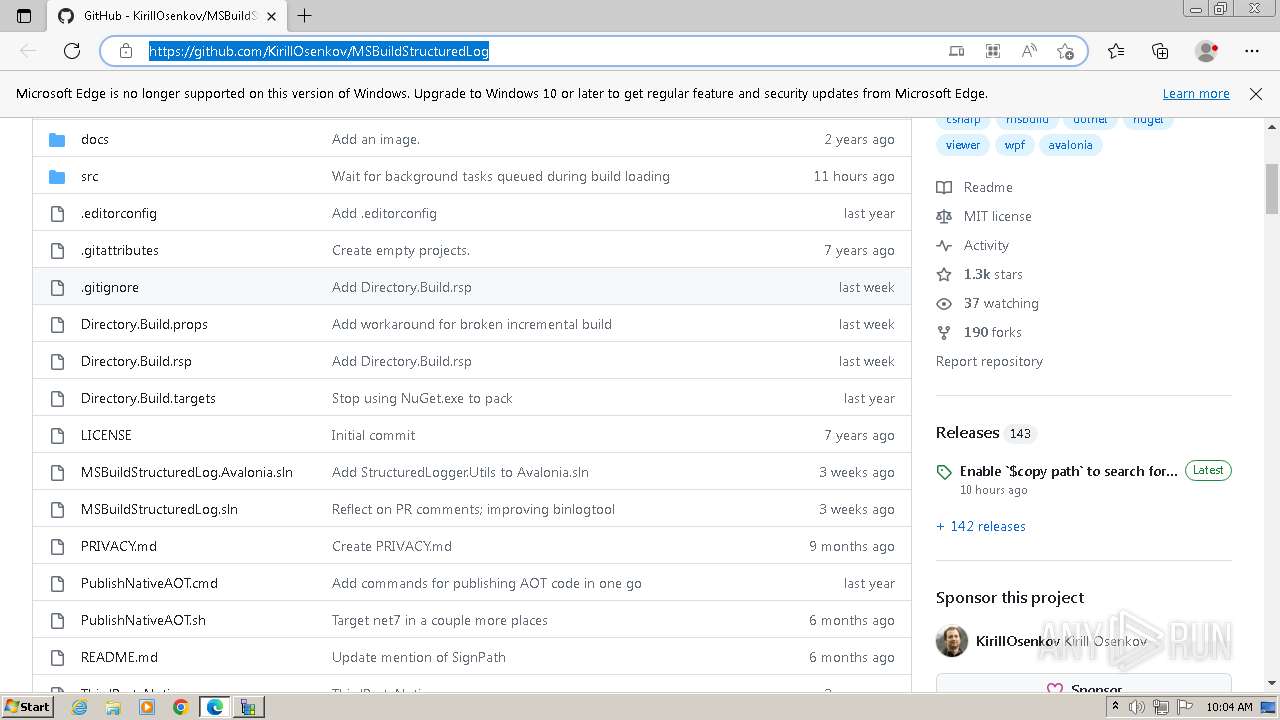Select the GitHub MSBuildStructuredLog tab
1280x720 pixels.
pyautogui.click(x=167, y=16)
